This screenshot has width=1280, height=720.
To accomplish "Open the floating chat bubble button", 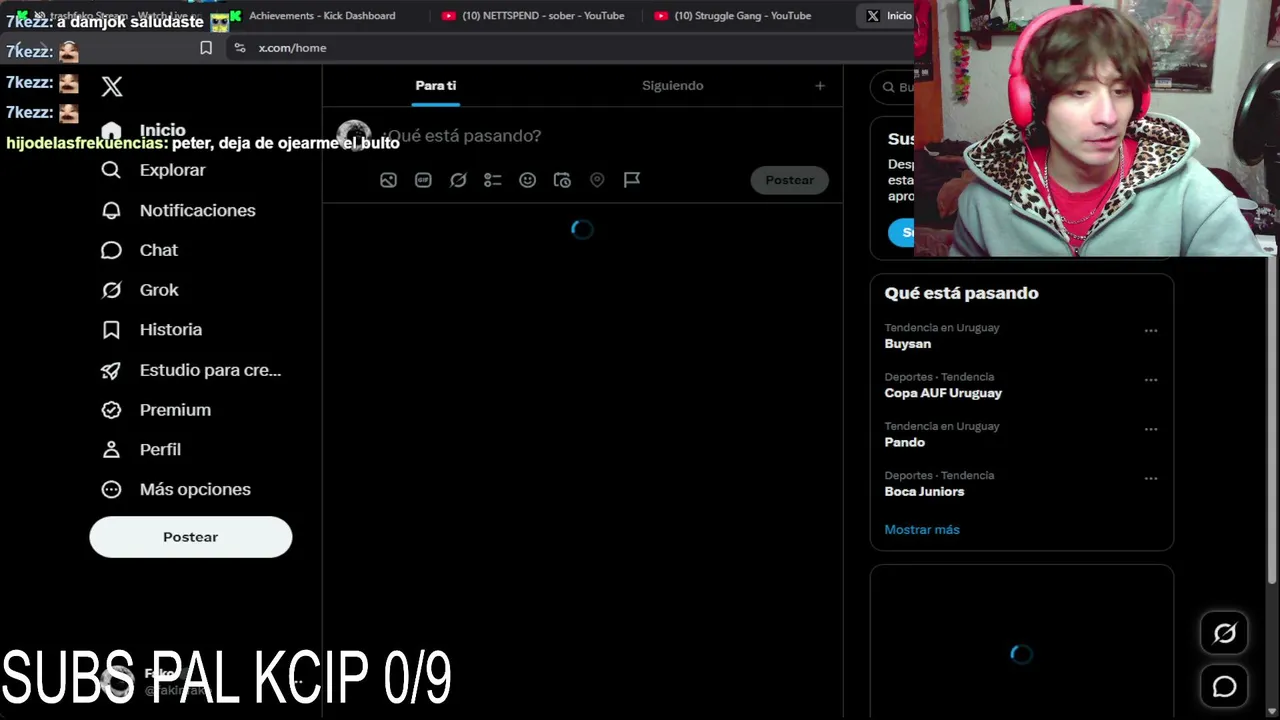I will 1224,687.
